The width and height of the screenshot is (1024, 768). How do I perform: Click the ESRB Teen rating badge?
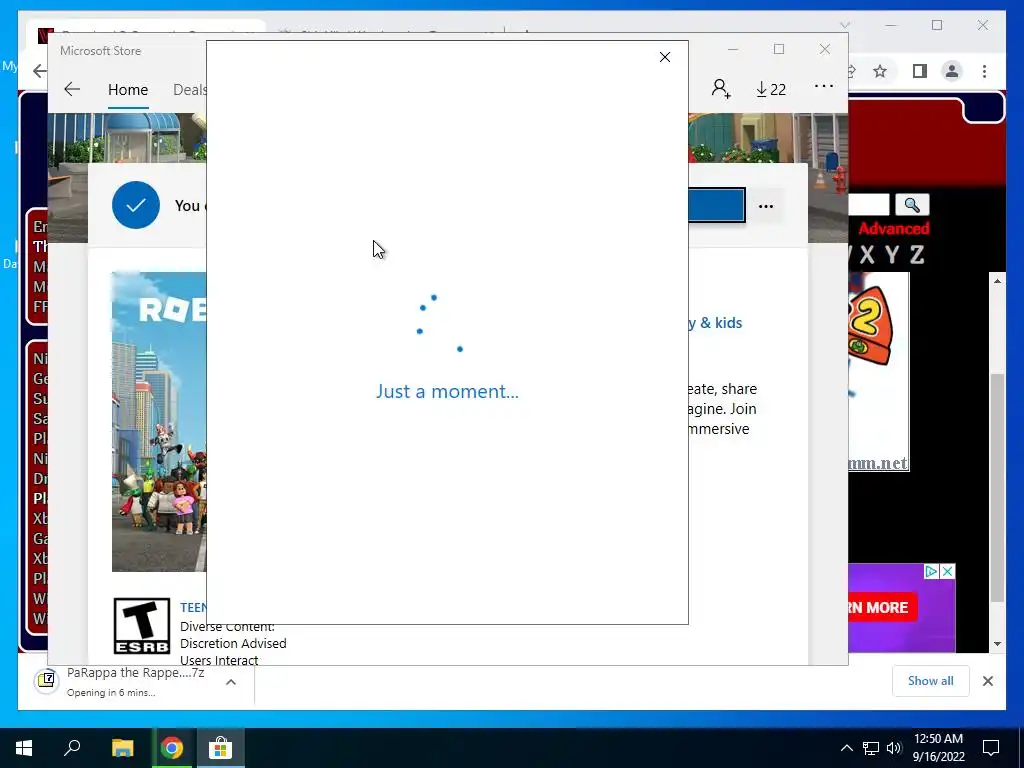click(142, 626)
